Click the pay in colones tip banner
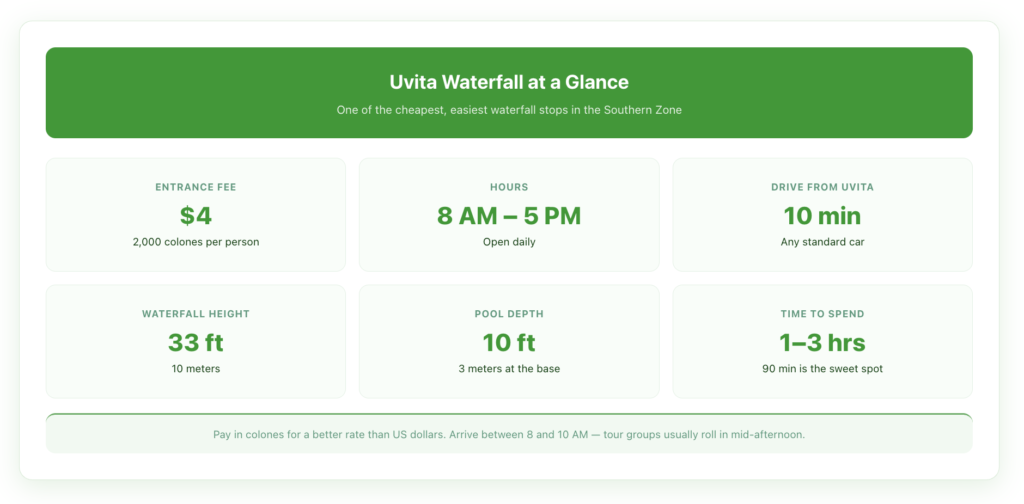Image resolution: width=1024 pixels, height=504 pixels. [x=509, y=433]
